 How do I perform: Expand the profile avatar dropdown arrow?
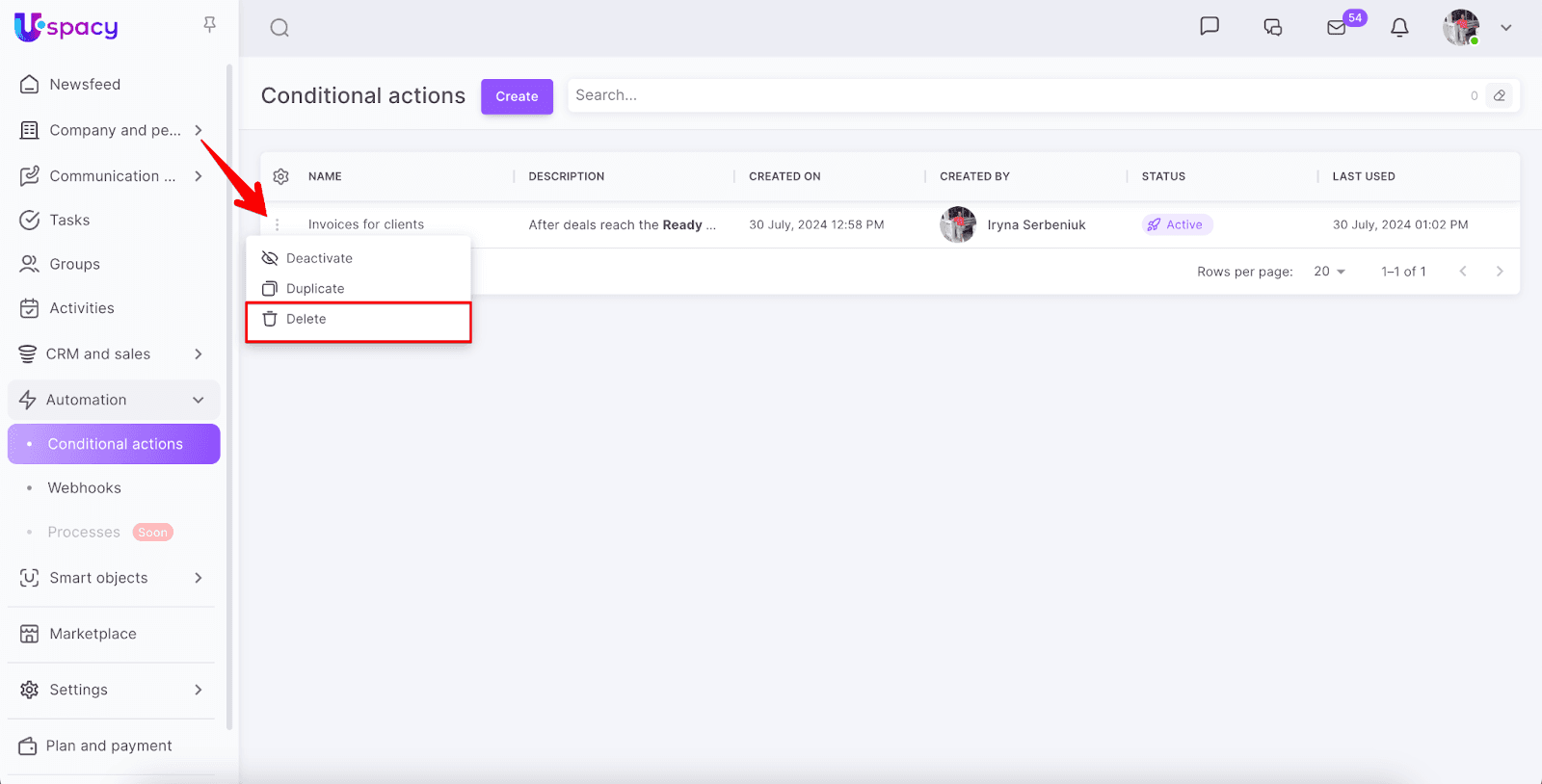click(1505, 28)
